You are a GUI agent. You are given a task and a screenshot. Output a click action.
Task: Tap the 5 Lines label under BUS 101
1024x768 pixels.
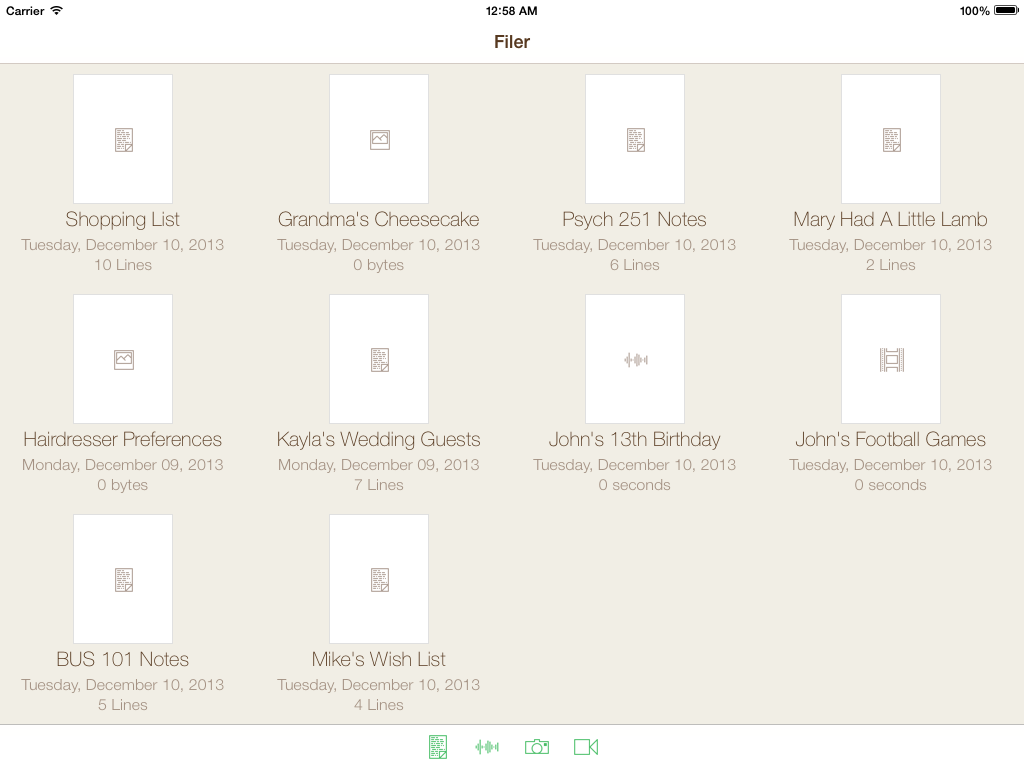click(x=123, y=705)
